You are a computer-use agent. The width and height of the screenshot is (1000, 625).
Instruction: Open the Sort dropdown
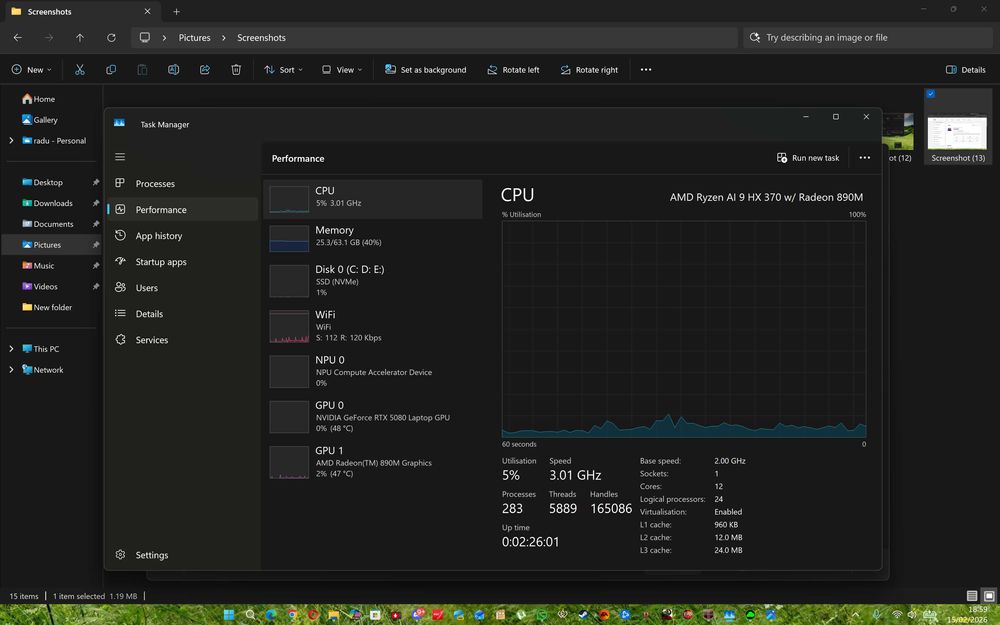284,70
